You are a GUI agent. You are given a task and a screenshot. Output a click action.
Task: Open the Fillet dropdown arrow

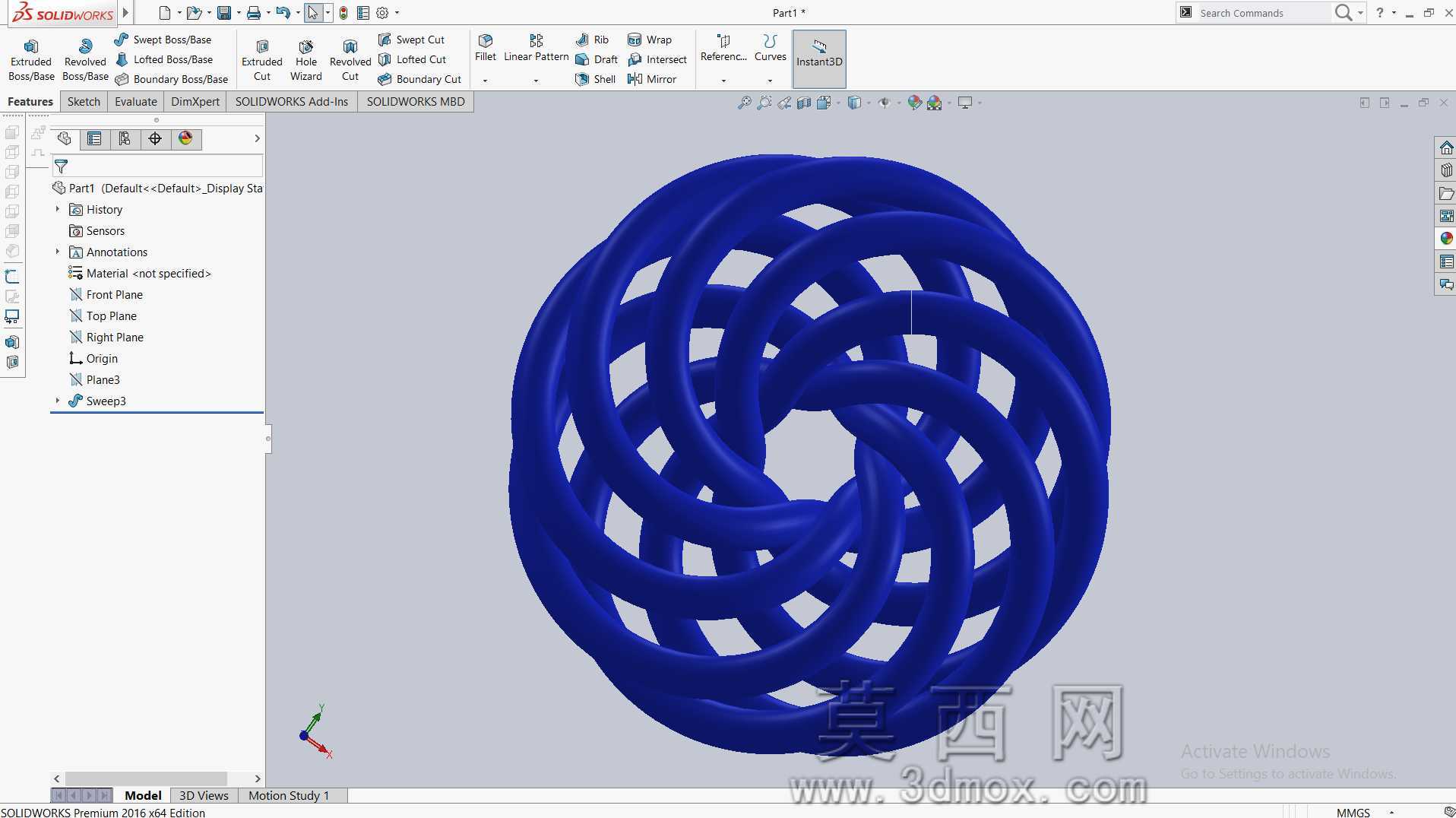[485, 81]
